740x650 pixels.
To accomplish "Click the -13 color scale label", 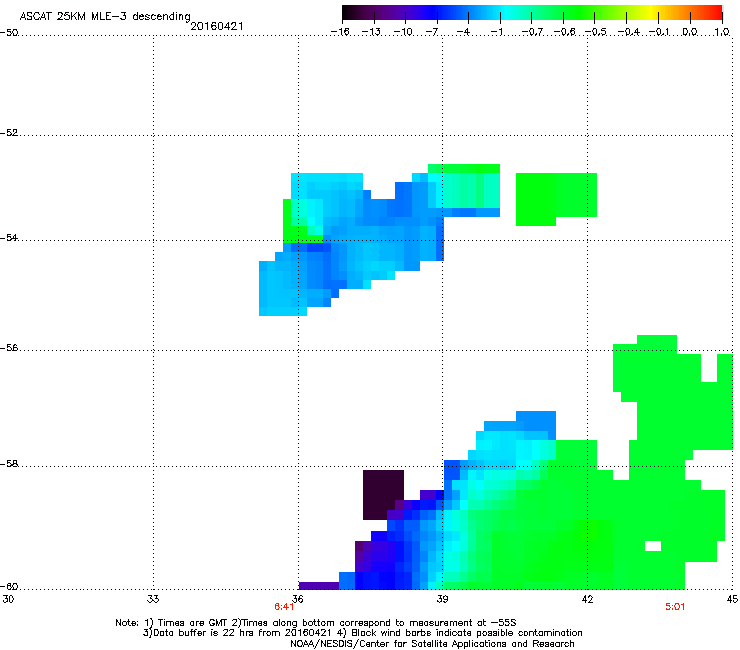I will pyautogui.click(x=371, y=32).
